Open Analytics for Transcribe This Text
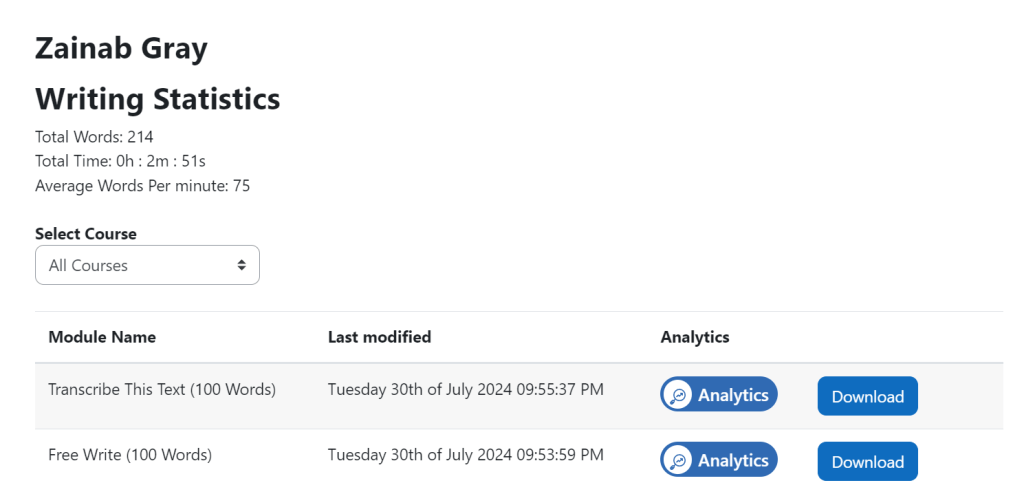 point(732,396)
